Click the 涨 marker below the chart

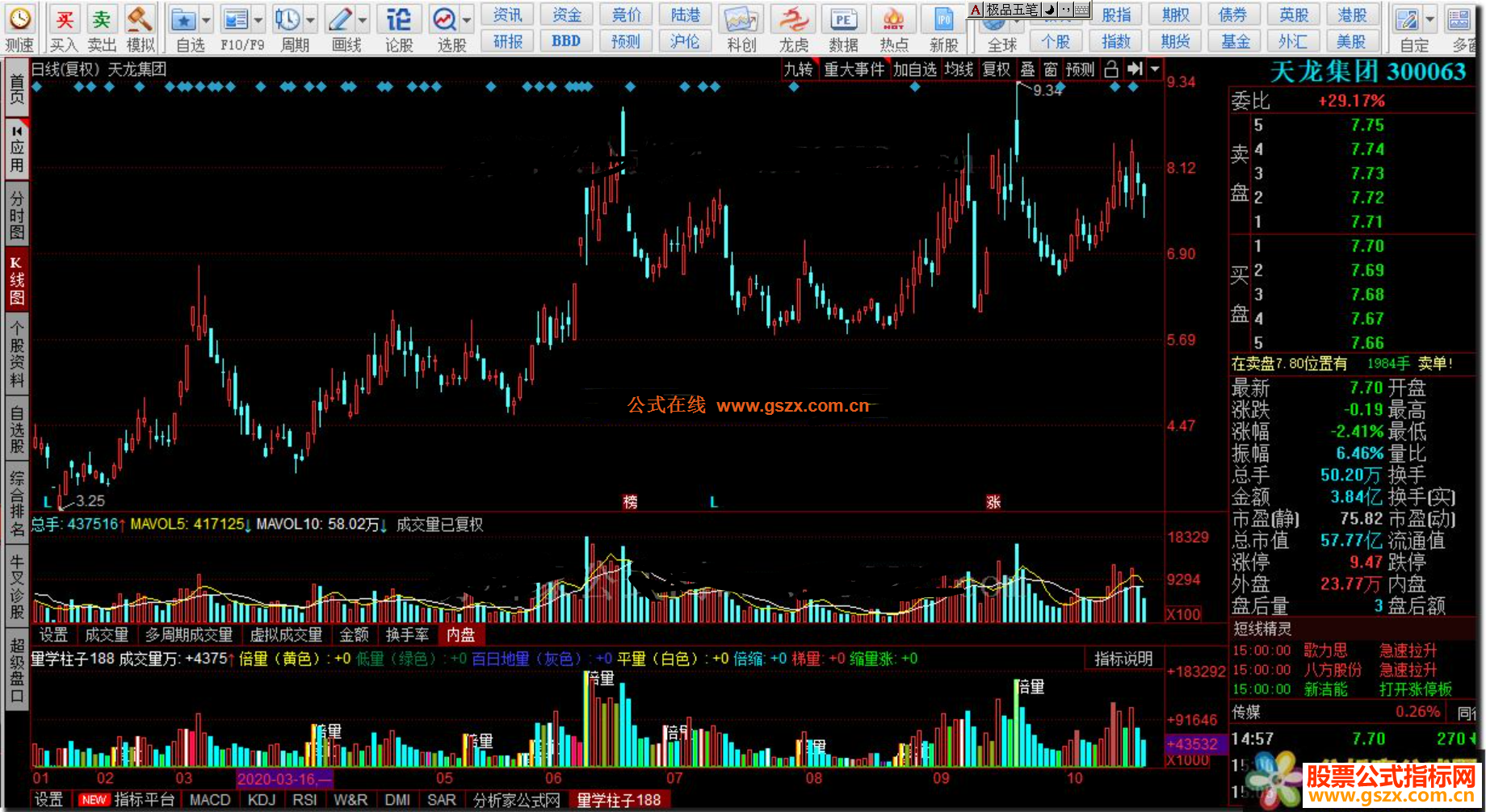(993, 502)
